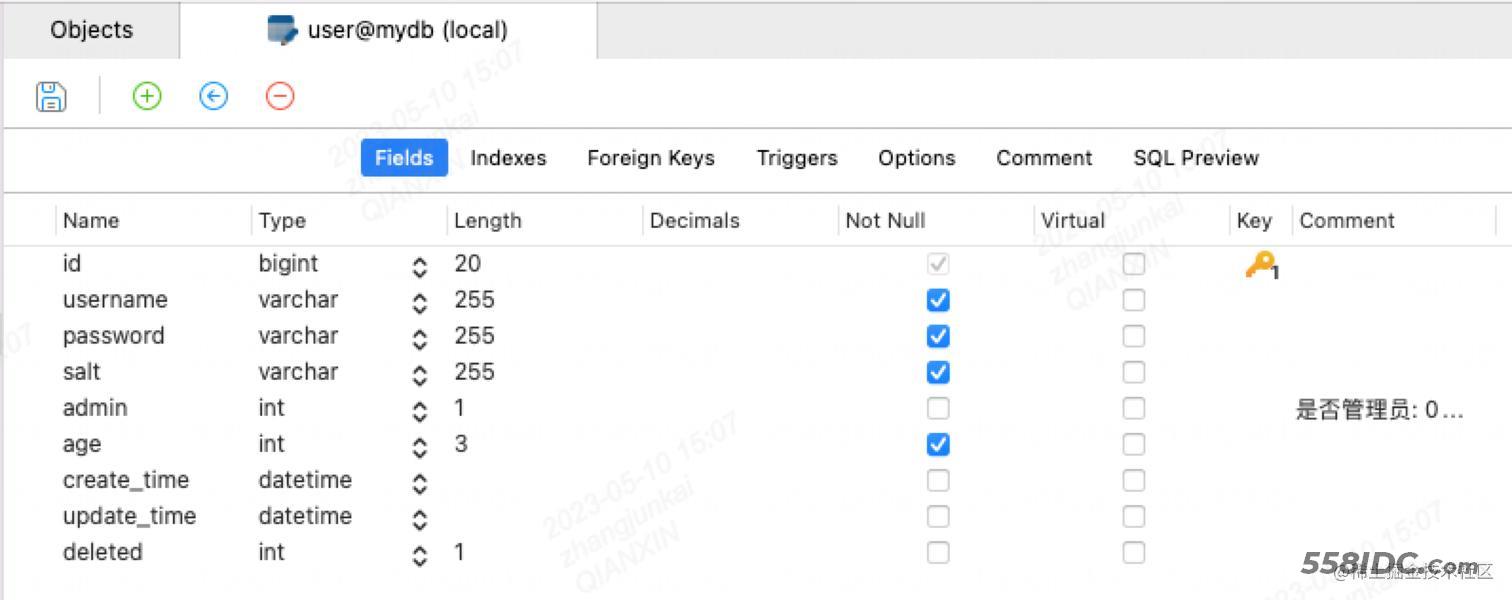The image size is (1512, 600).
Task: Click the save table icon
Action: [x=51, y=96]
